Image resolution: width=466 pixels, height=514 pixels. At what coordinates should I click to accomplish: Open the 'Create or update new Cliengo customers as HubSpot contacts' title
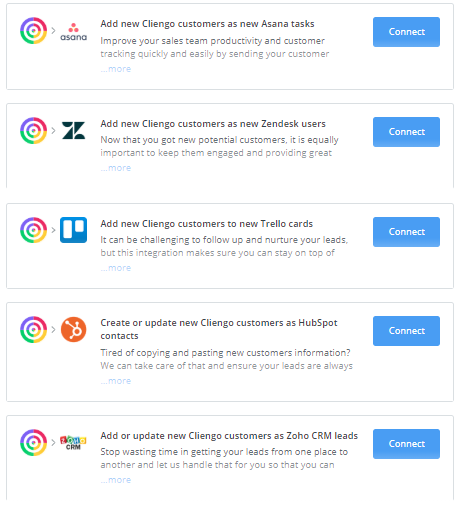(219, 329)
